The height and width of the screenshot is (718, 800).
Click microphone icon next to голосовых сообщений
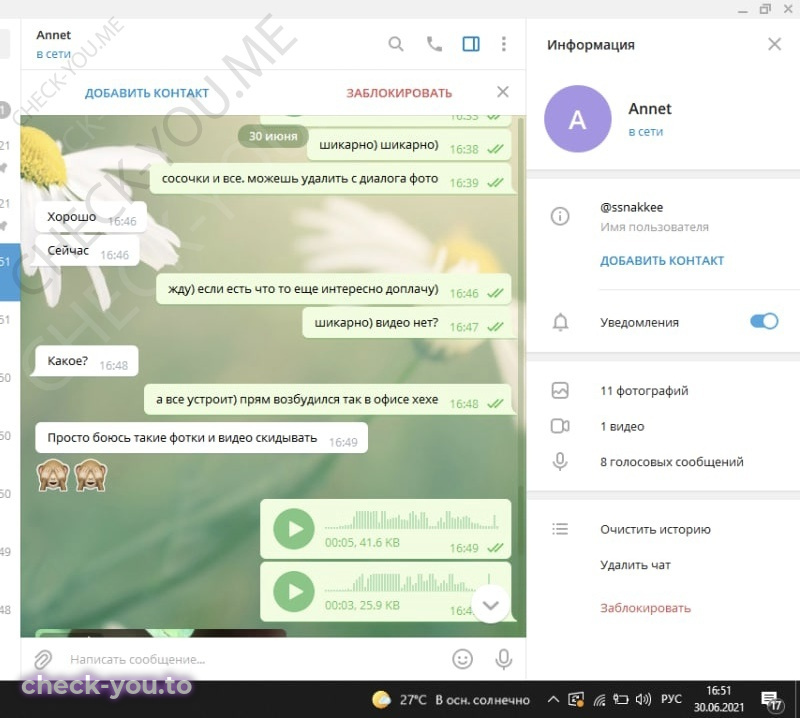560,461
